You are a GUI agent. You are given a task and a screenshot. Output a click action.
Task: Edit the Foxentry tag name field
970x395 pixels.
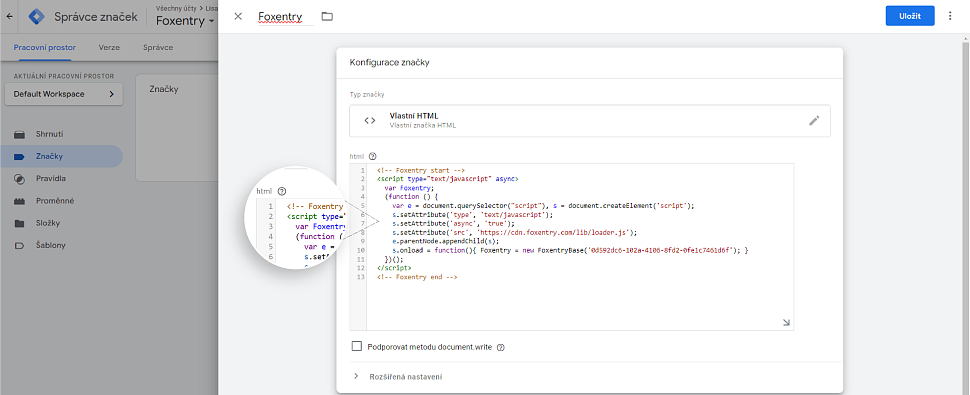(285, 17)
